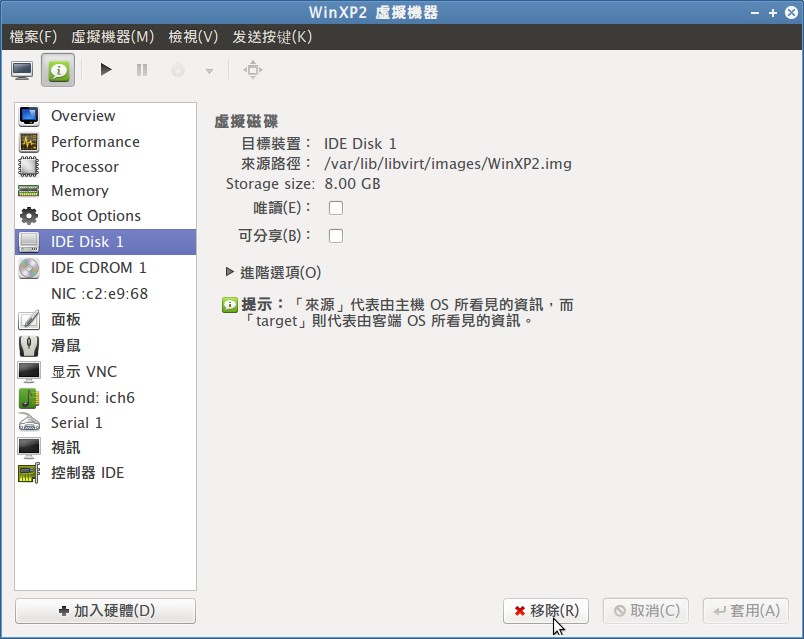Open the 檔案(F) menu
This screenshot has height=639, width=804.
click(x=33, y=37)
